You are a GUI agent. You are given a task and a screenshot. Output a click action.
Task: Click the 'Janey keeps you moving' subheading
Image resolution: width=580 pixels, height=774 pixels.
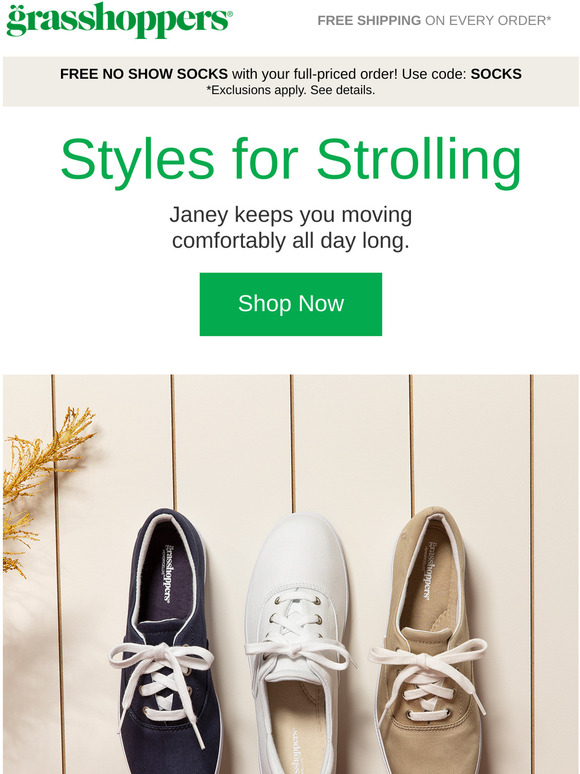[x=290, y=215]
